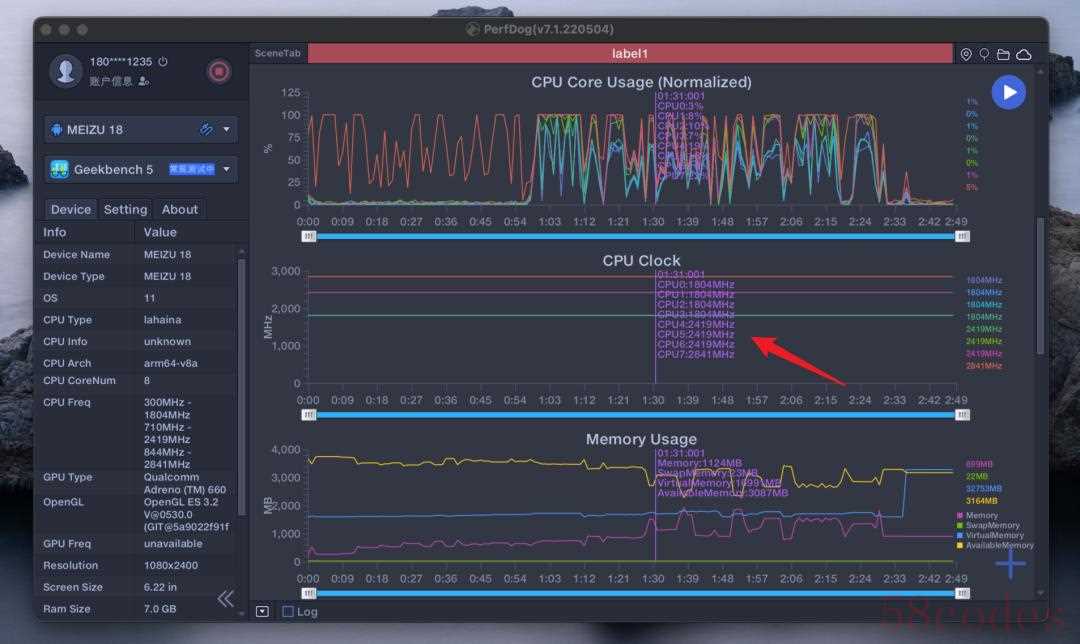Select the CPU Info value unknown

click(x=167, y=342)
